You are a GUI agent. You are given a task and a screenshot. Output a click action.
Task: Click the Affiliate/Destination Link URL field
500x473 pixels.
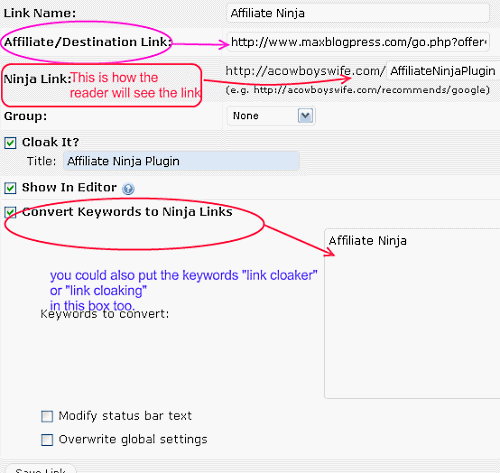pos(358,42)
